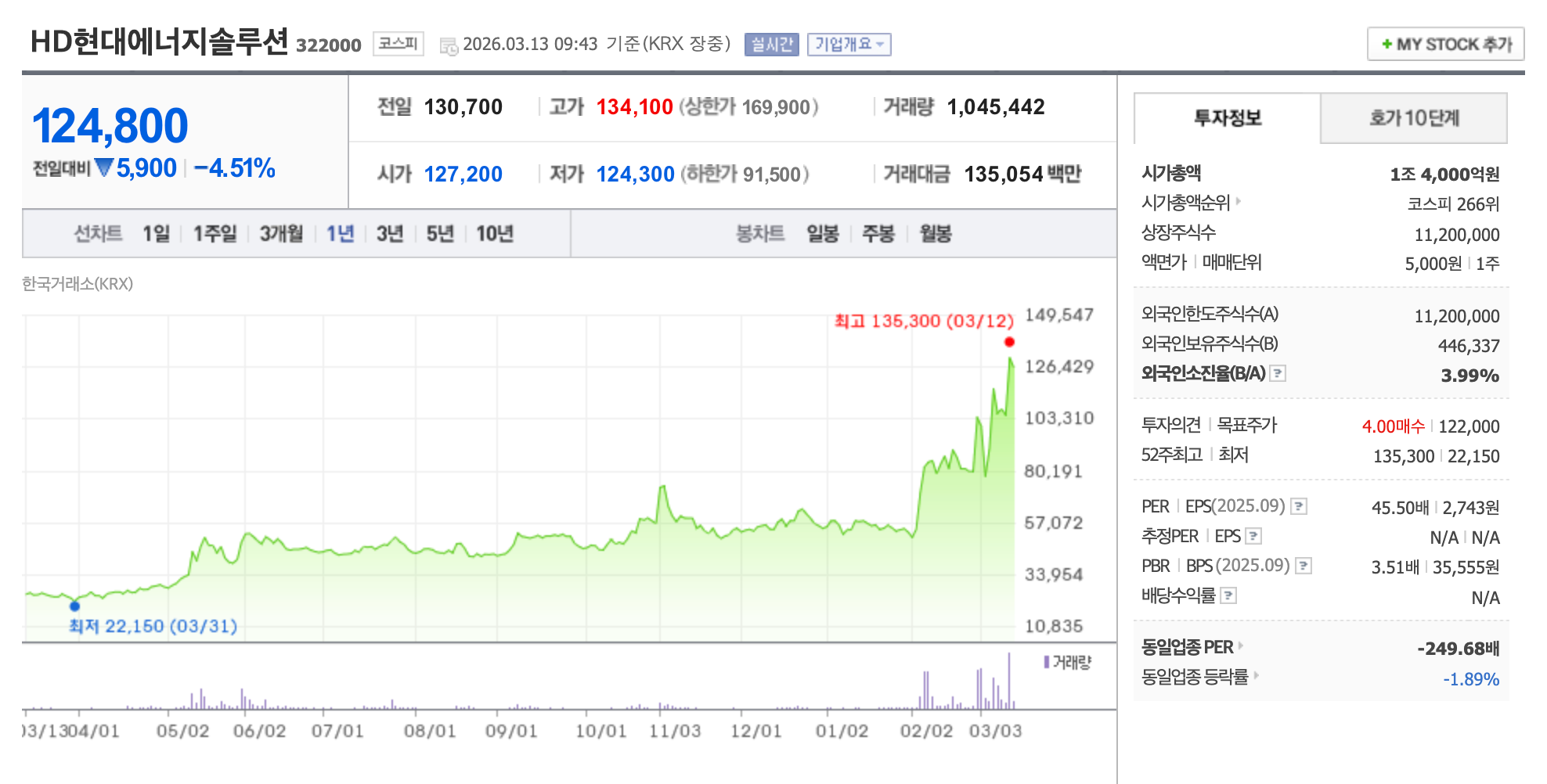Click the blue down-triangle price change icon

pyautogui.click(x=103, y=167)
